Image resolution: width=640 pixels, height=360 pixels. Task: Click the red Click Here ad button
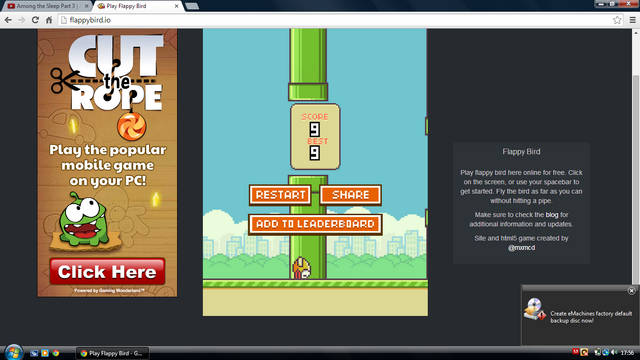107,271
